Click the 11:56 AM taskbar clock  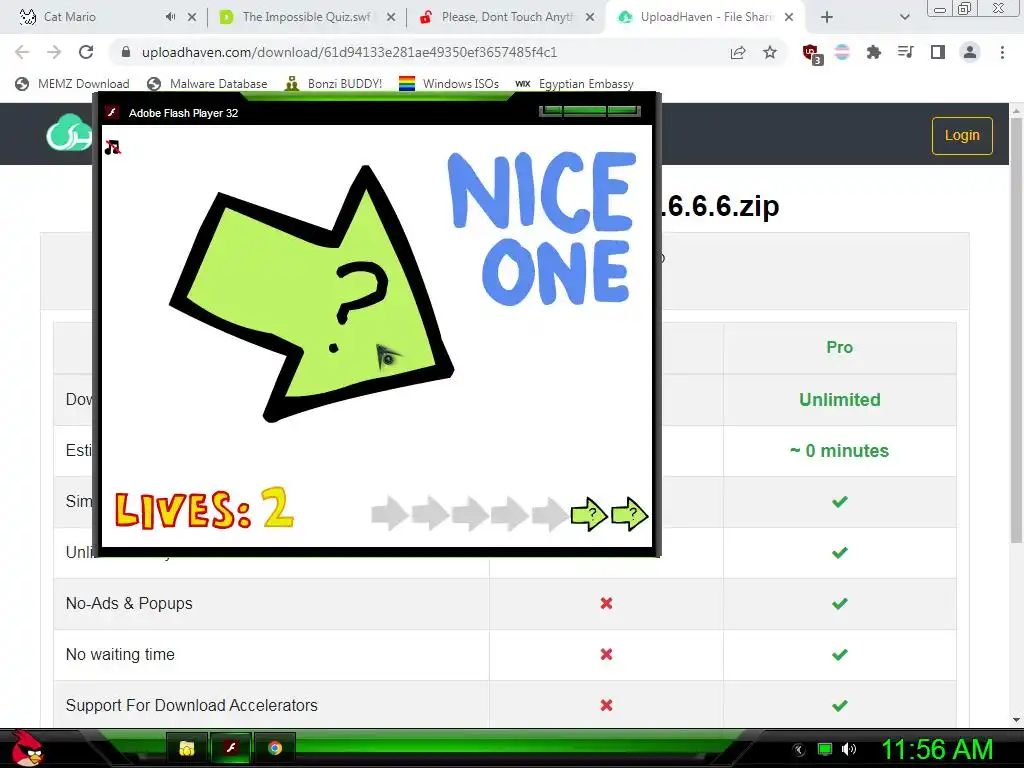tap(937, 749)
